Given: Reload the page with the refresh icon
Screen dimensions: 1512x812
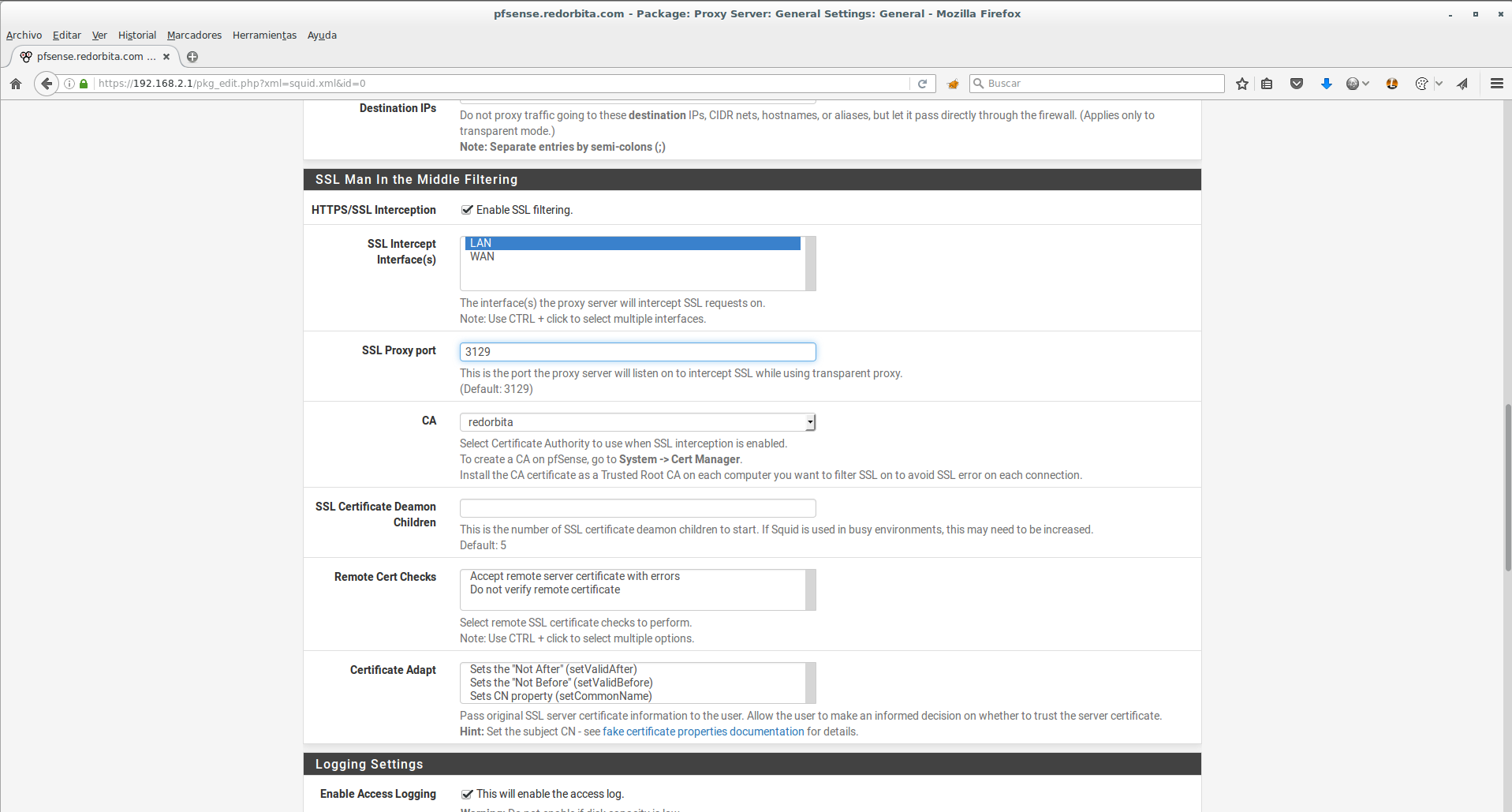Looking at the screenshot, I should click(x=922, y=84).
